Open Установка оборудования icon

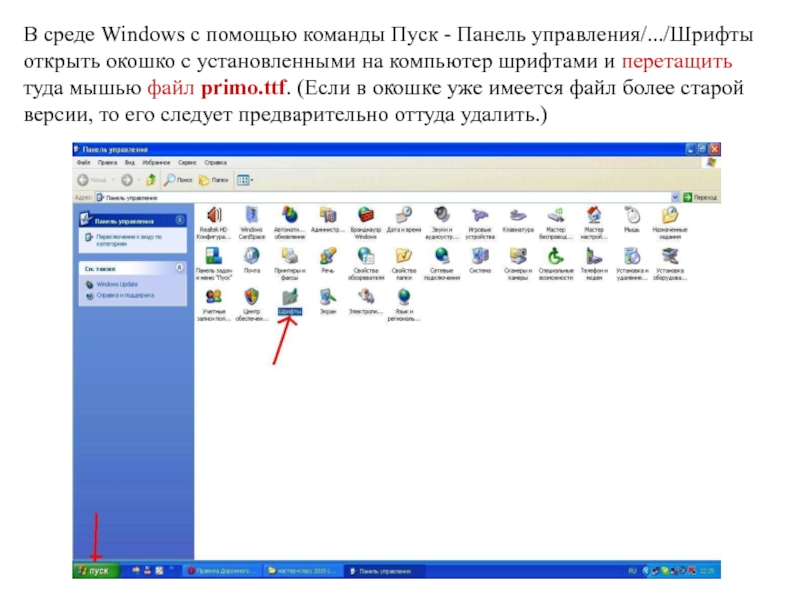[670, 264]
